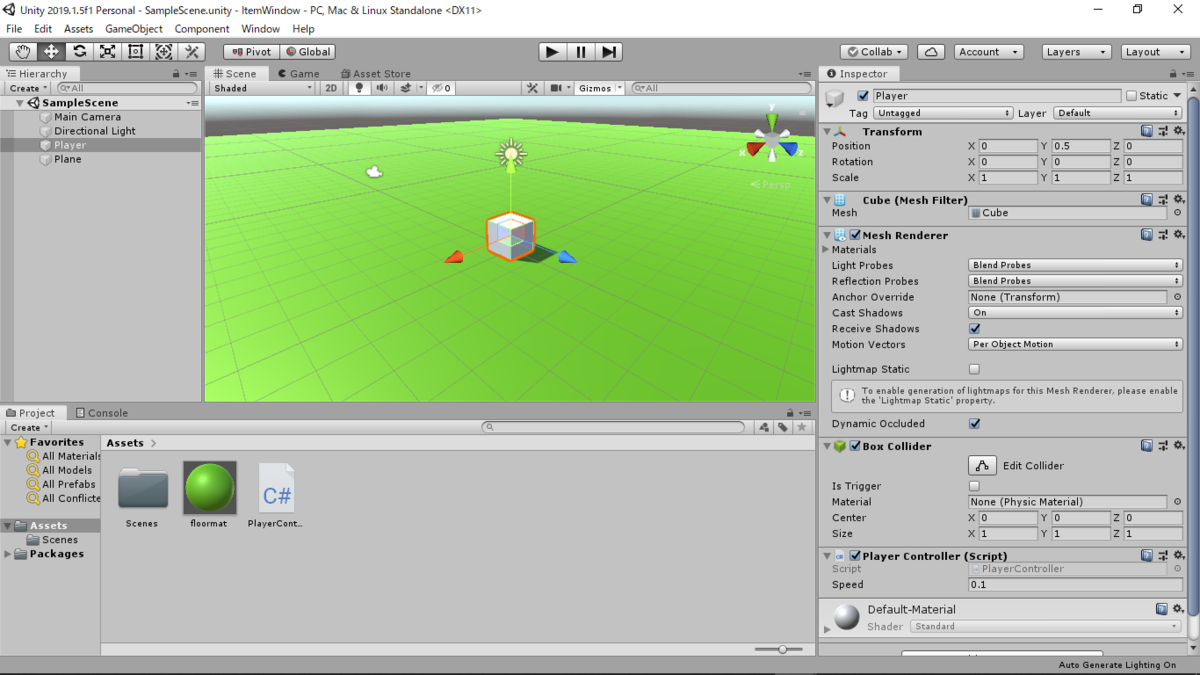Viewport: 1200px width, 675px height.
Task: Select the combined Transform tool
Action: [x=164, y=52]
